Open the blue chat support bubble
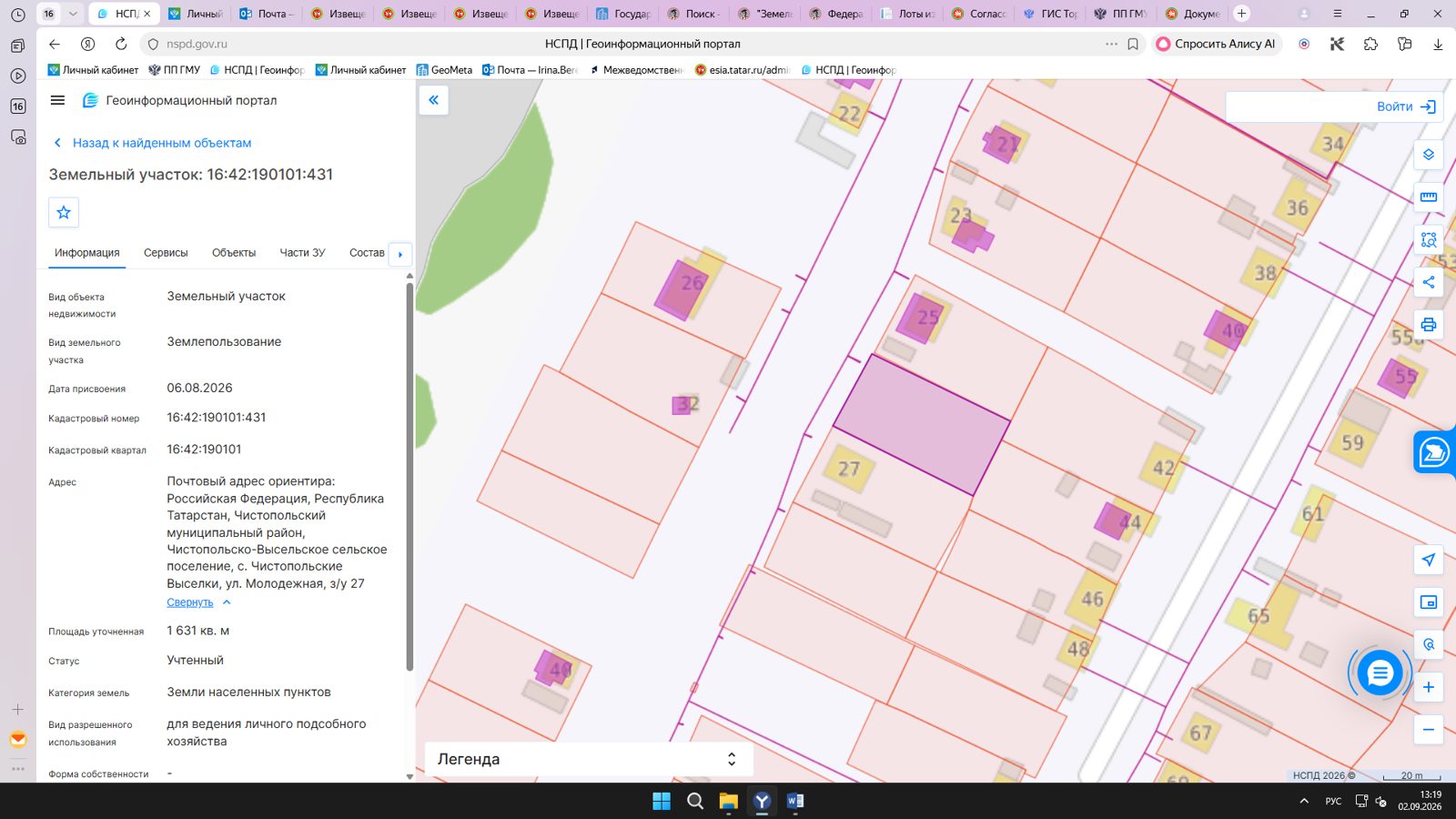The height and width of the screenshot is (819, 1456). tap(1380, 673)
